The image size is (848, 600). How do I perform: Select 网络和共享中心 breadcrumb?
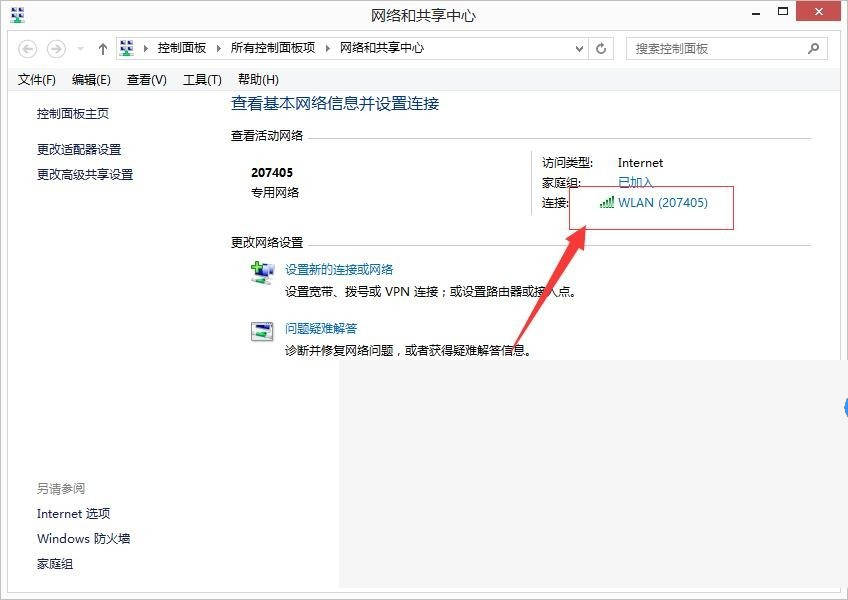point(382,48)
